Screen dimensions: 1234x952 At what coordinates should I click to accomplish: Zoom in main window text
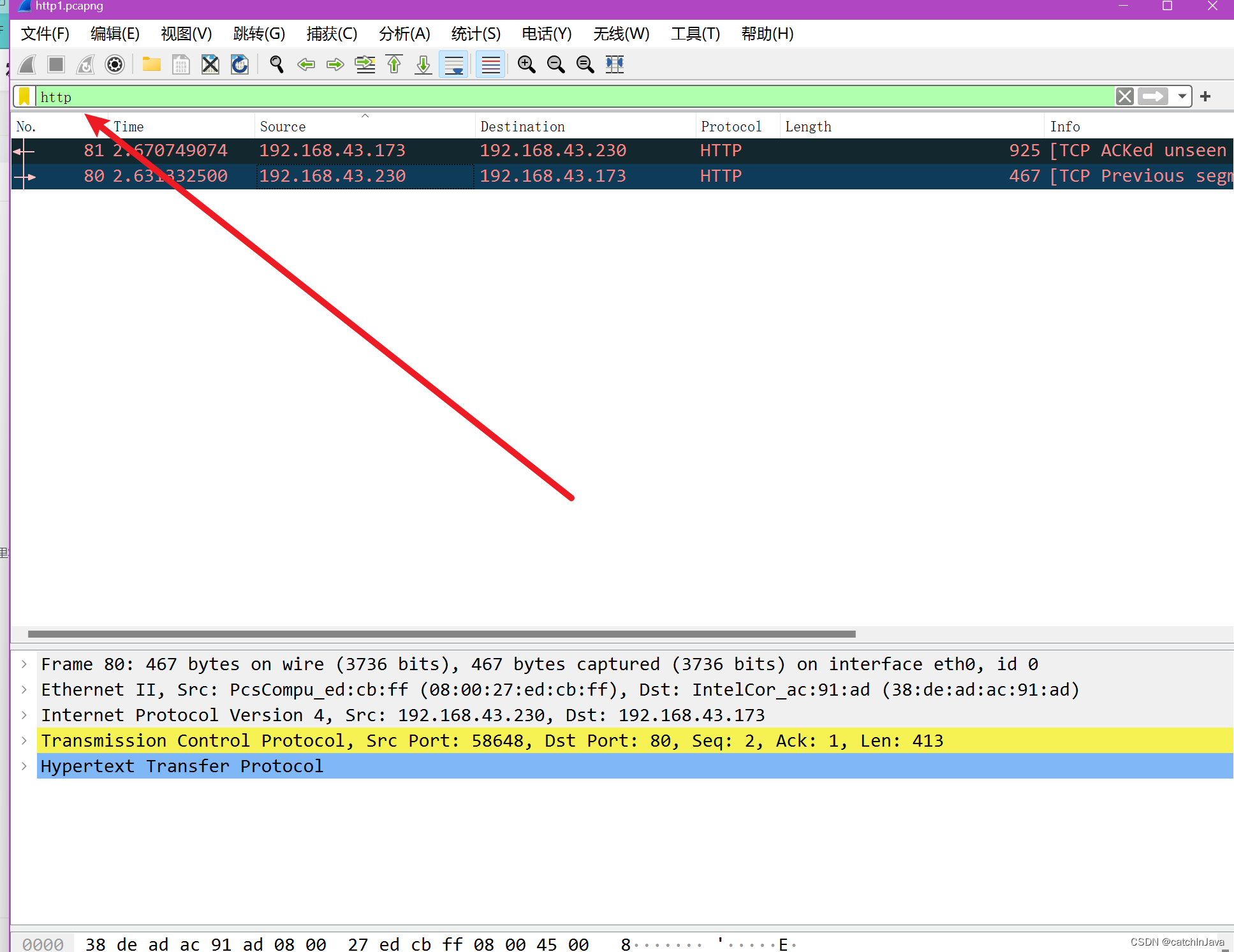pos(526,64)
